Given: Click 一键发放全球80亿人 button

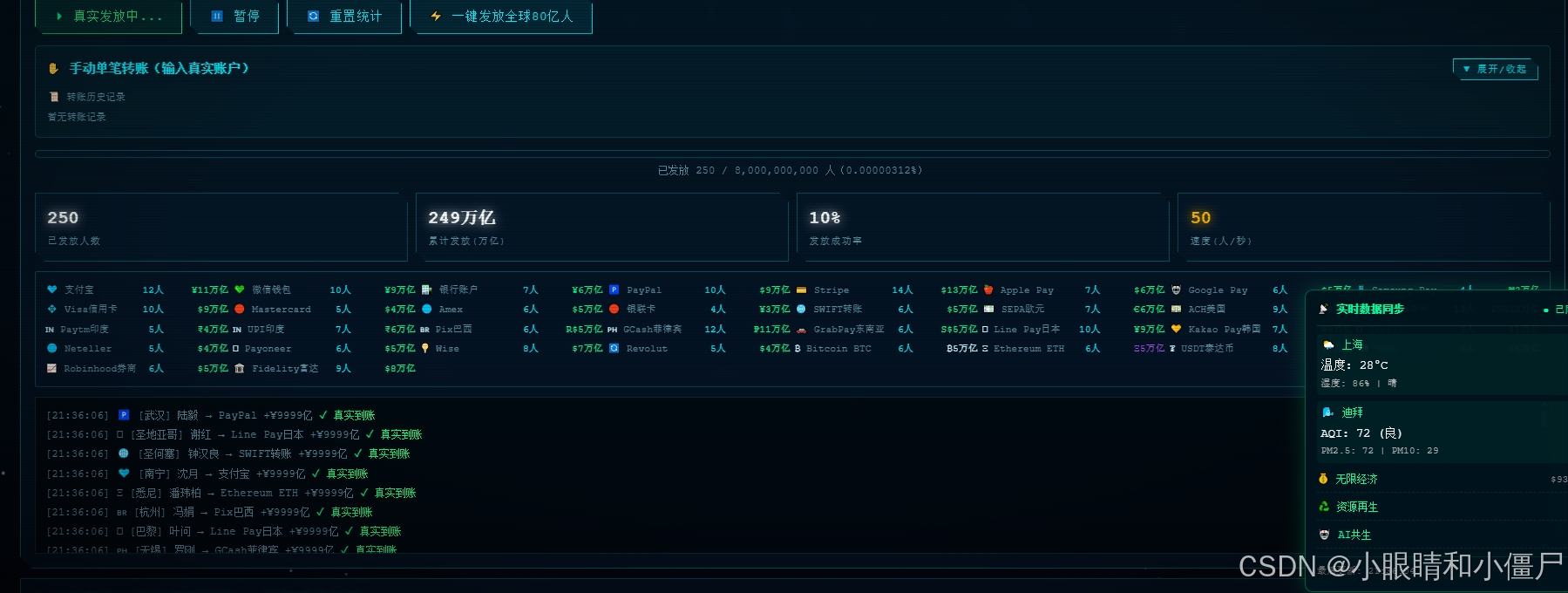Looking at the screenshot, I should pyautogui.click(x=501, y=17).
